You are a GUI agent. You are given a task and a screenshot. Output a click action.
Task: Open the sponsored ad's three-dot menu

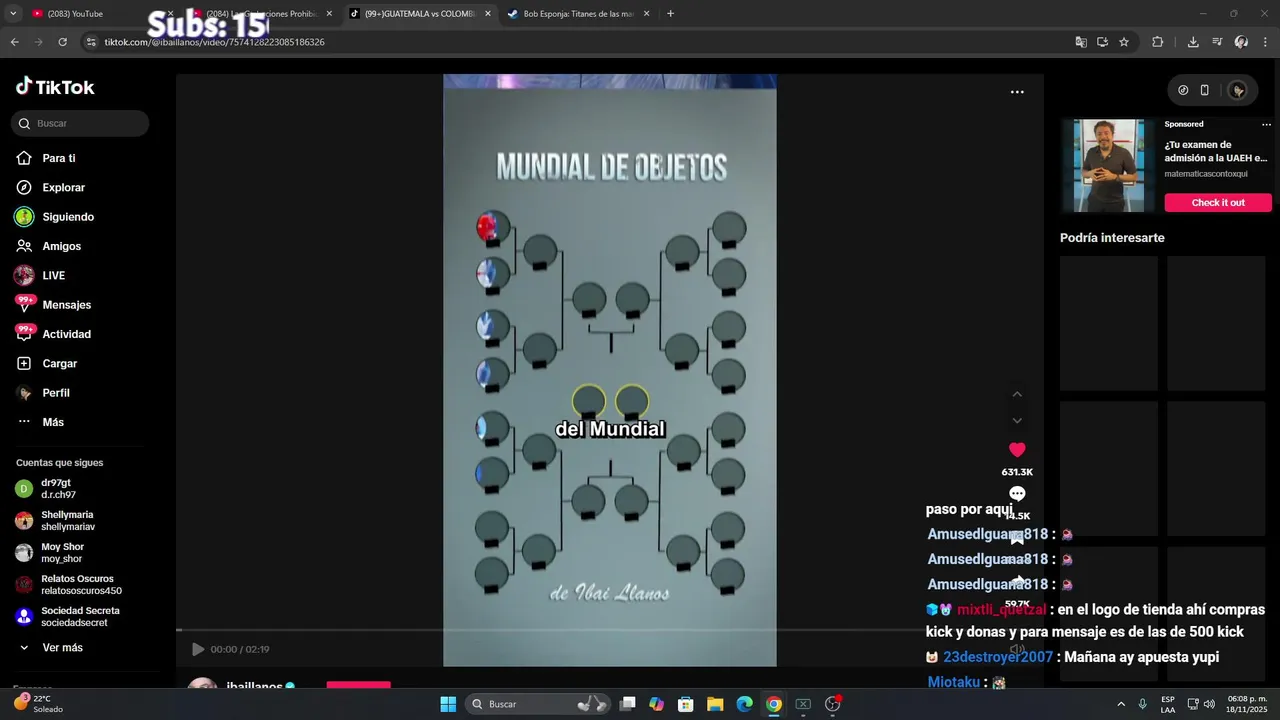1266,125
